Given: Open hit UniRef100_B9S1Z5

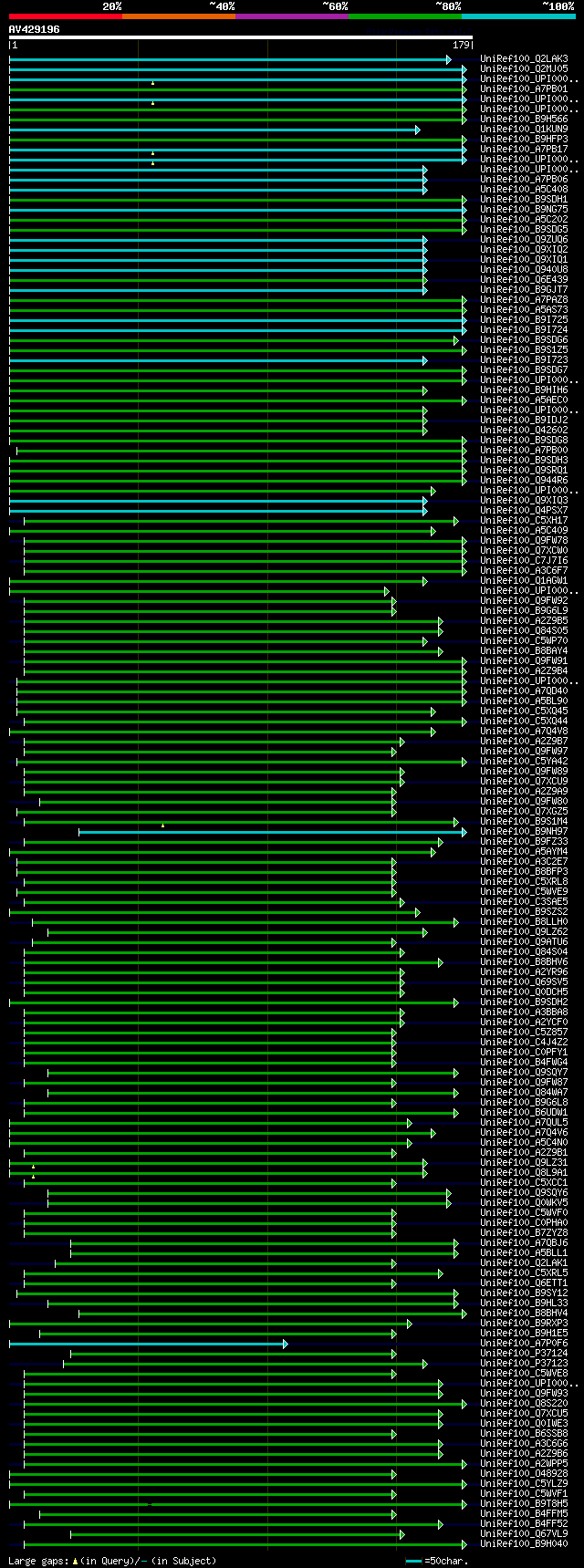Looking at the screenshot, I should pyautogui.click(x=524, y=350).
